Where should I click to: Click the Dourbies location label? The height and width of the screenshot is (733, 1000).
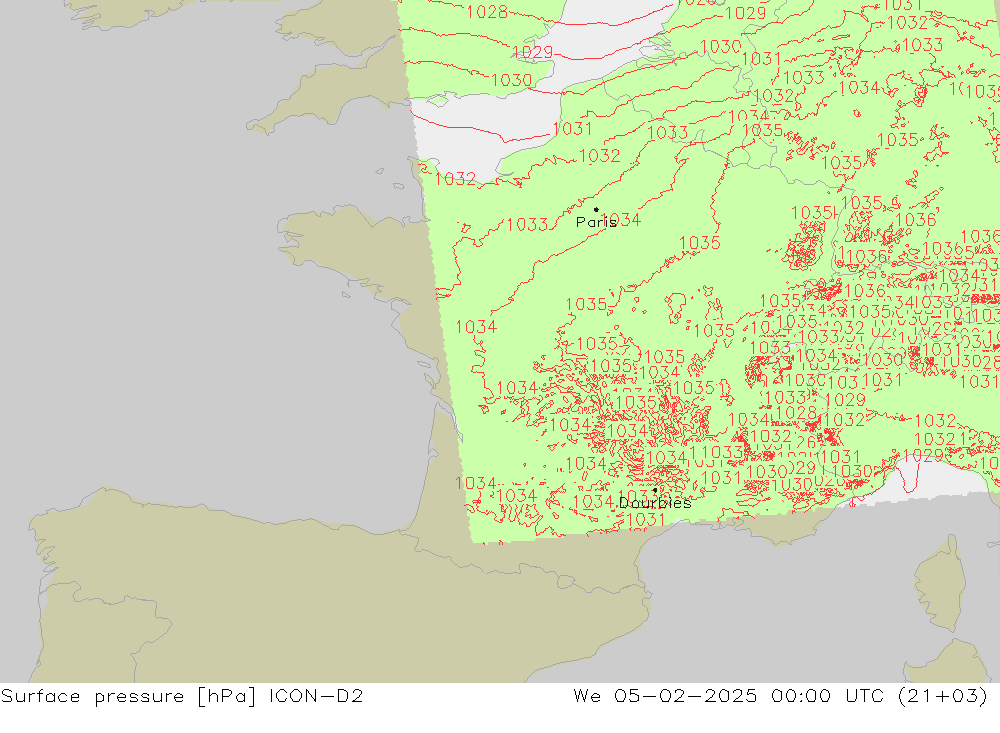pos(655,503)
